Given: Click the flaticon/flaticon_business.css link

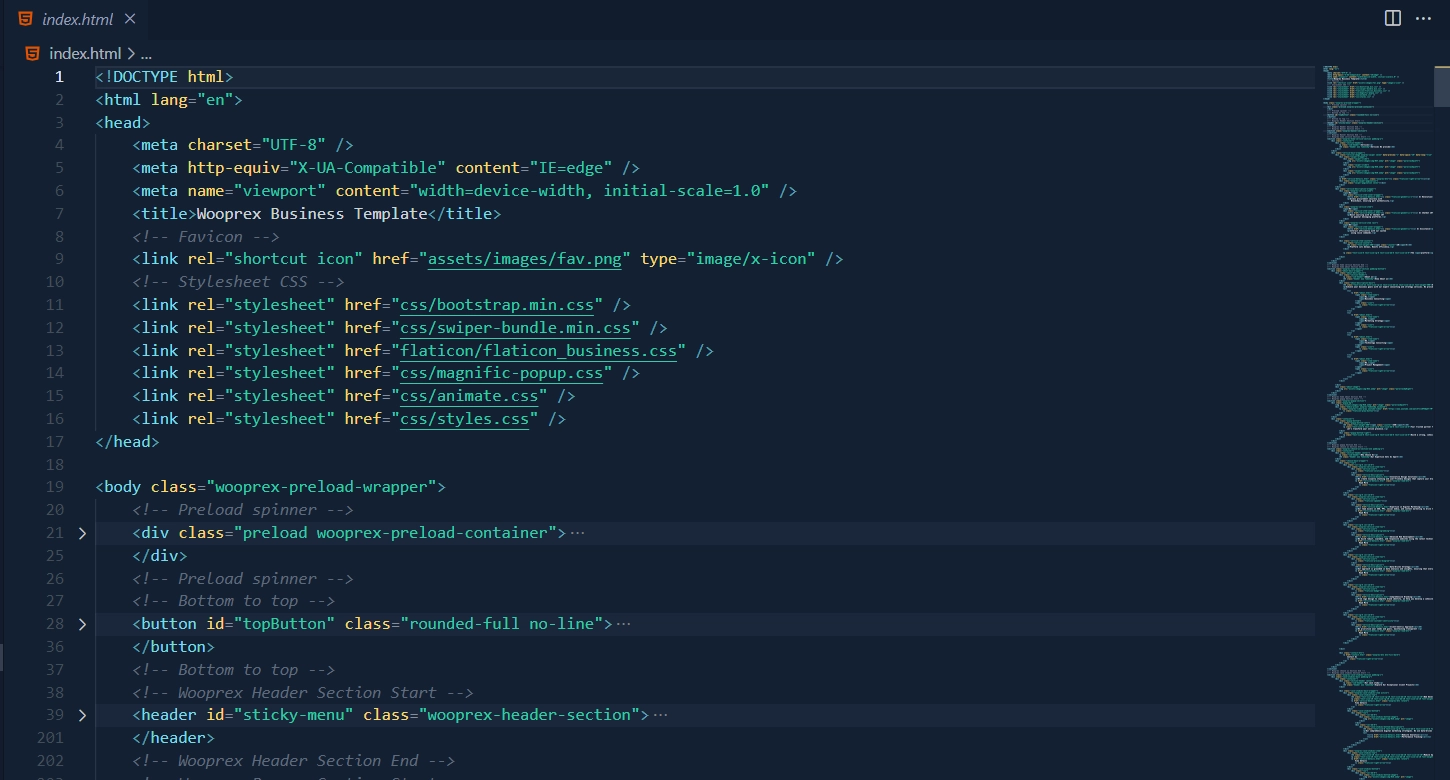Looking at the screenshot, I should [537, 350].
